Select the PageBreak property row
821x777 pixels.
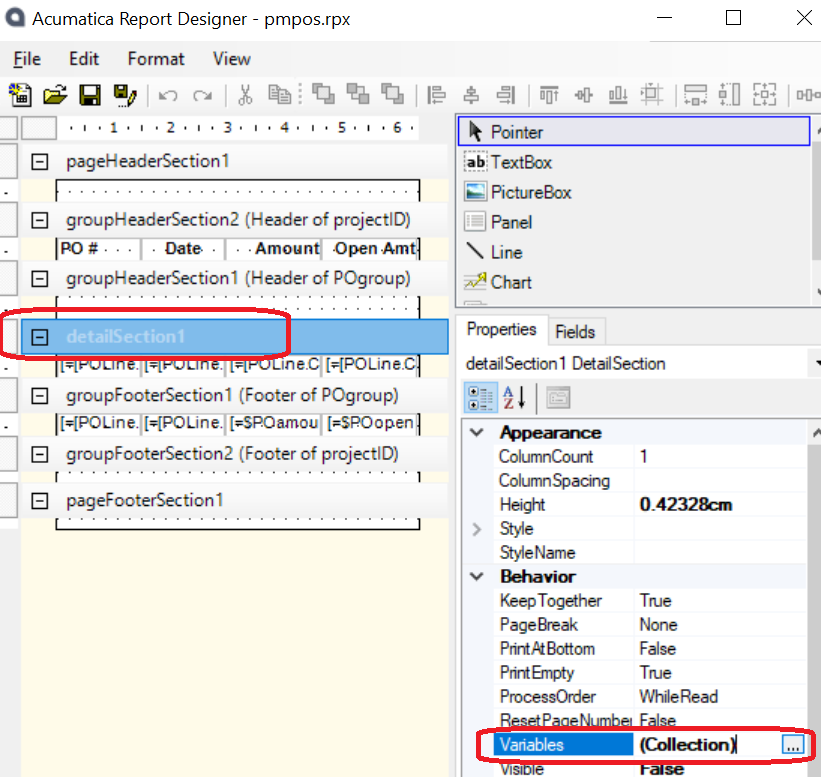[649, 625]
